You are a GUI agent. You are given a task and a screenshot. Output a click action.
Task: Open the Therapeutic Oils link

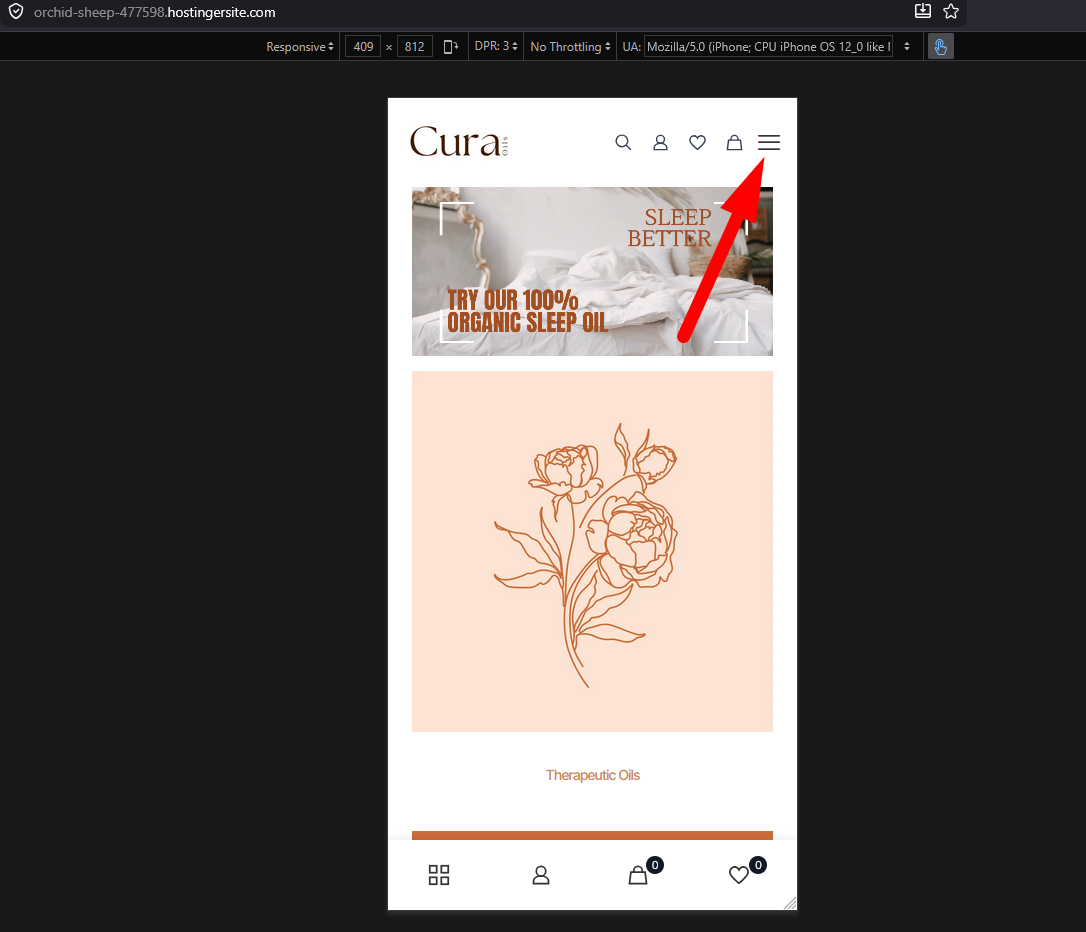[593, 776]
